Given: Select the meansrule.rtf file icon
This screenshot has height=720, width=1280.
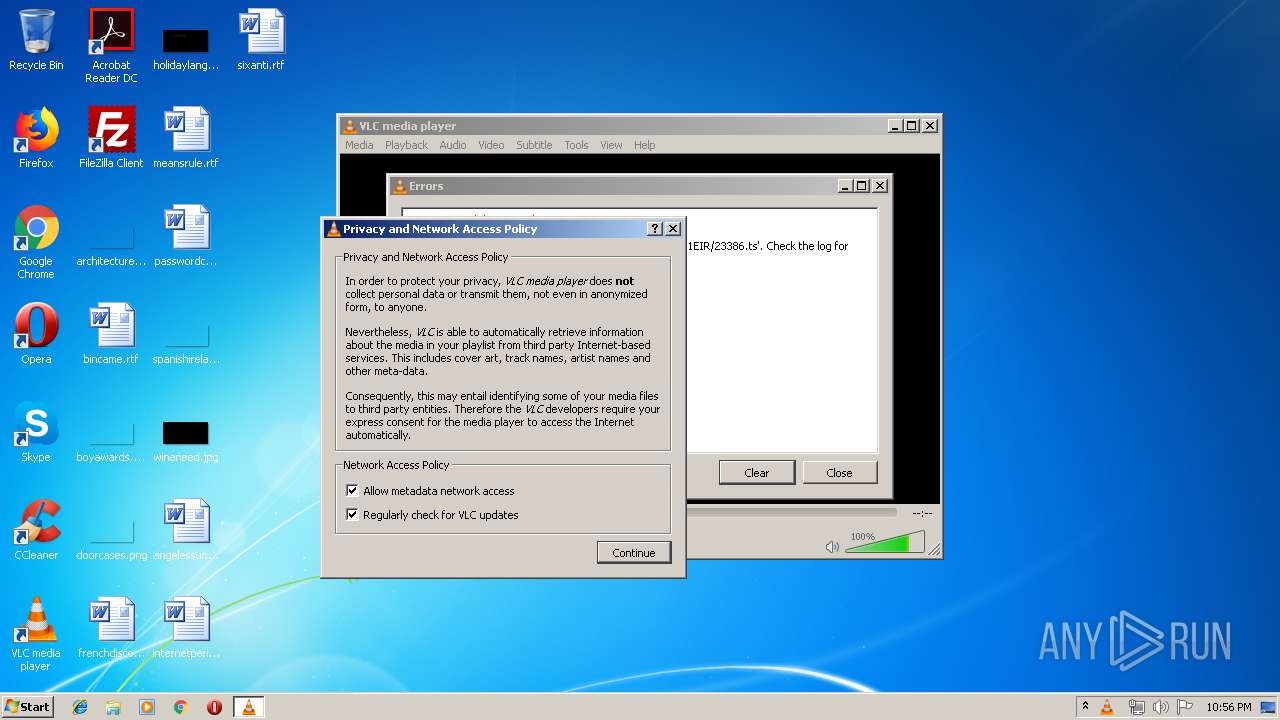Looking at the screenshot, I should click(186, 138).
